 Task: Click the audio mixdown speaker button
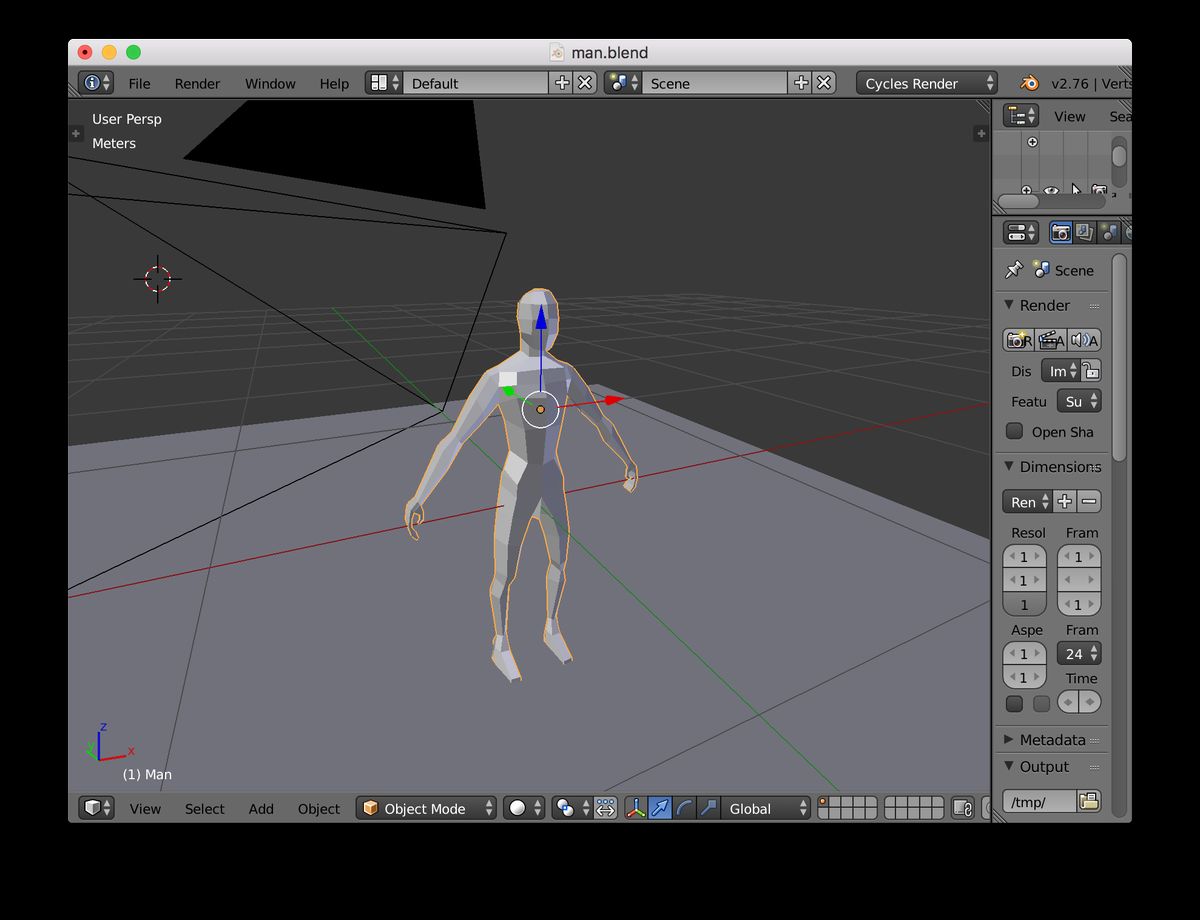(x=1084, y=341)
